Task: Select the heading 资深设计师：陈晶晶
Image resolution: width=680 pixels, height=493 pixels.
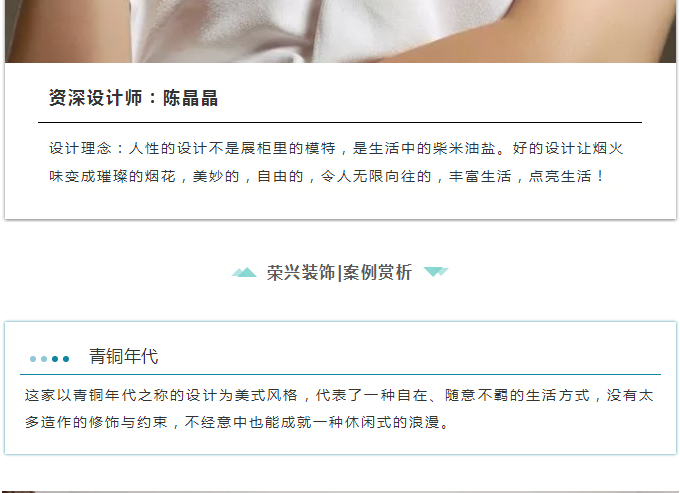Action: (x=133, y=98)
